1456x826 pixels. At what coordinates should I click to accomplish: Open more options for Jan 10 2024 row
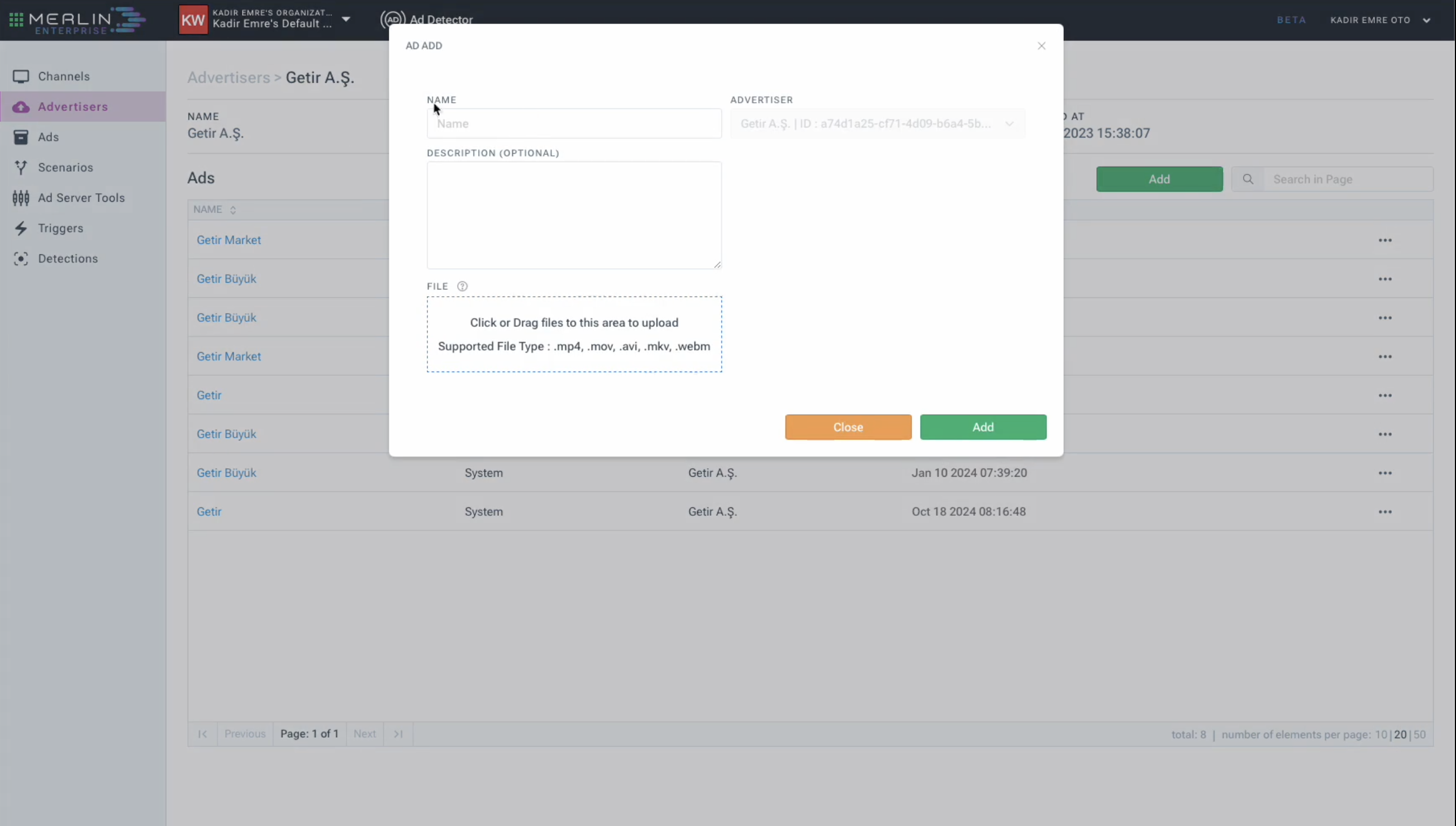pos(1385,473)
